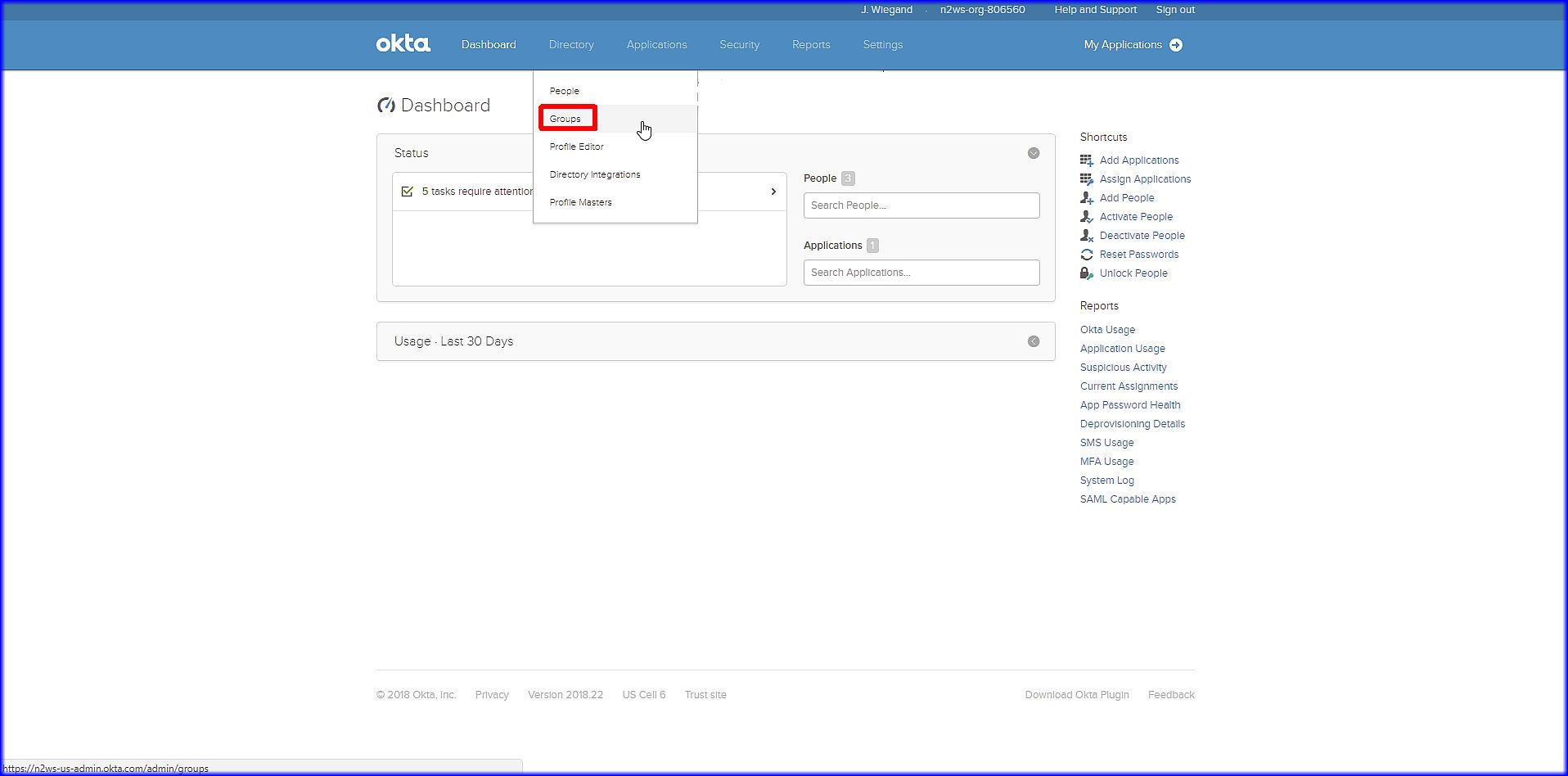
Task: Open the Directory menu
Action: pos(571,45)
